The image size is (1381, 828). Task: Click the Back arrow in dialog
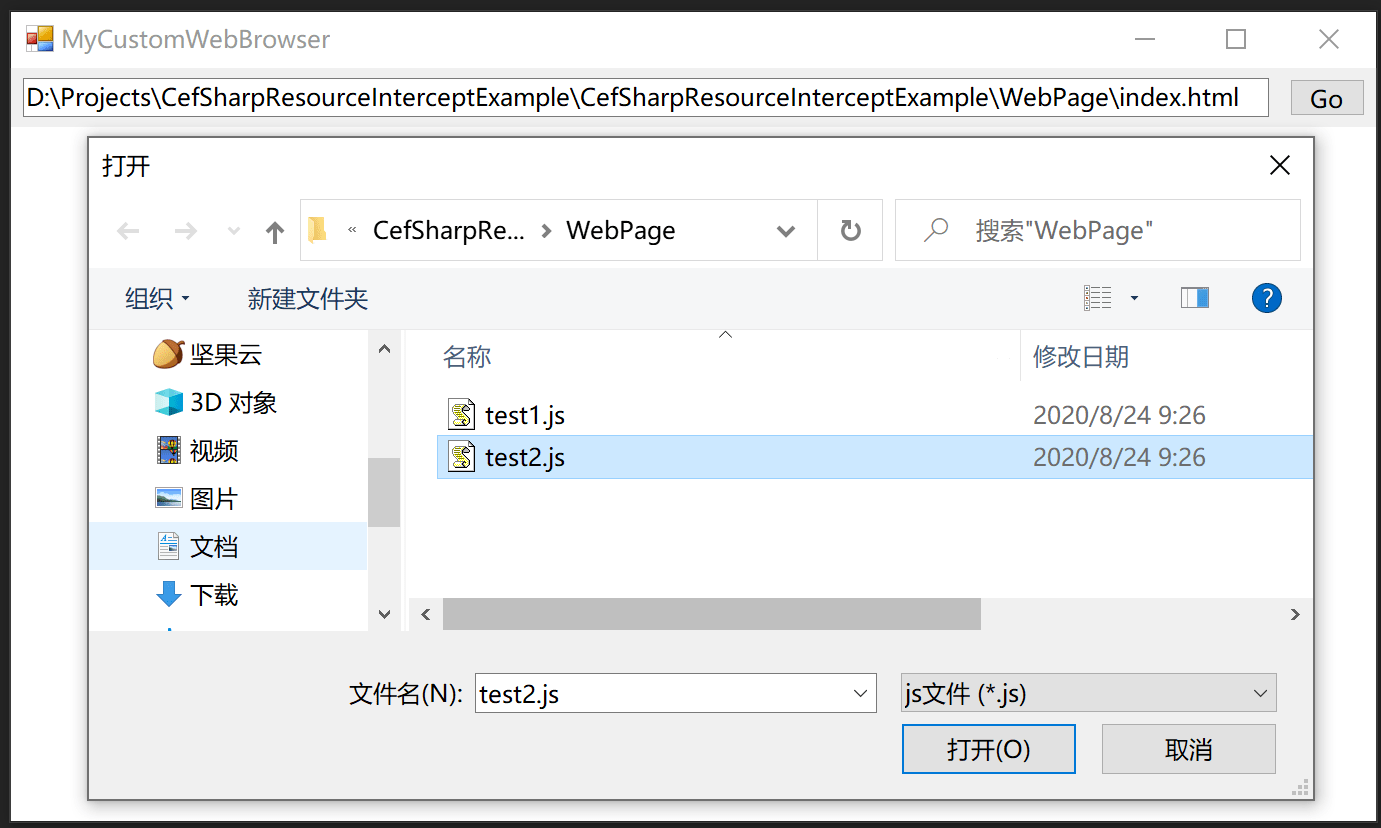click(x=128, y=231)
